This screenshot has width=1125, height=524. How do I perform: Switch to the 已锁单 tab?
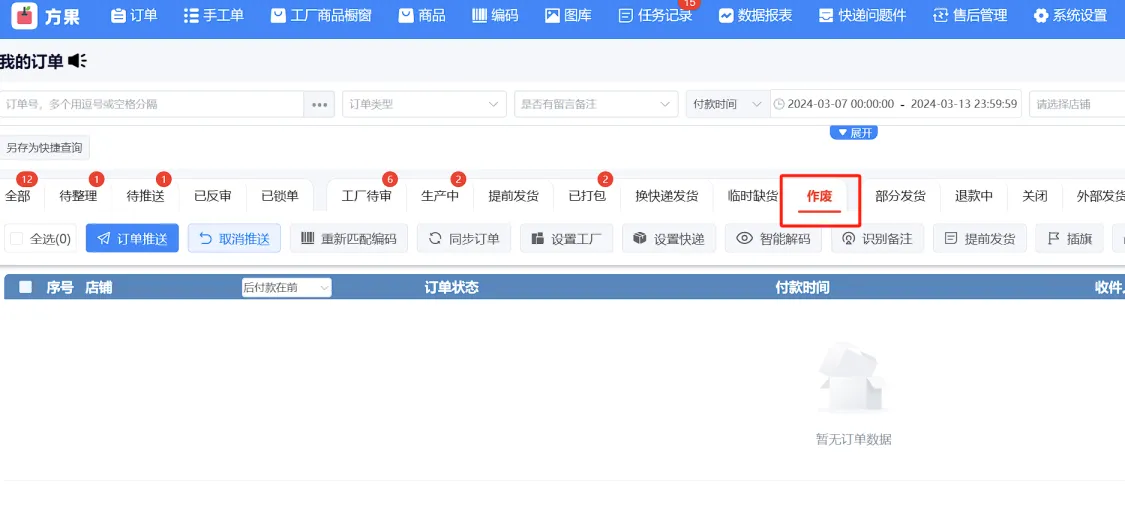click(280, 196)
